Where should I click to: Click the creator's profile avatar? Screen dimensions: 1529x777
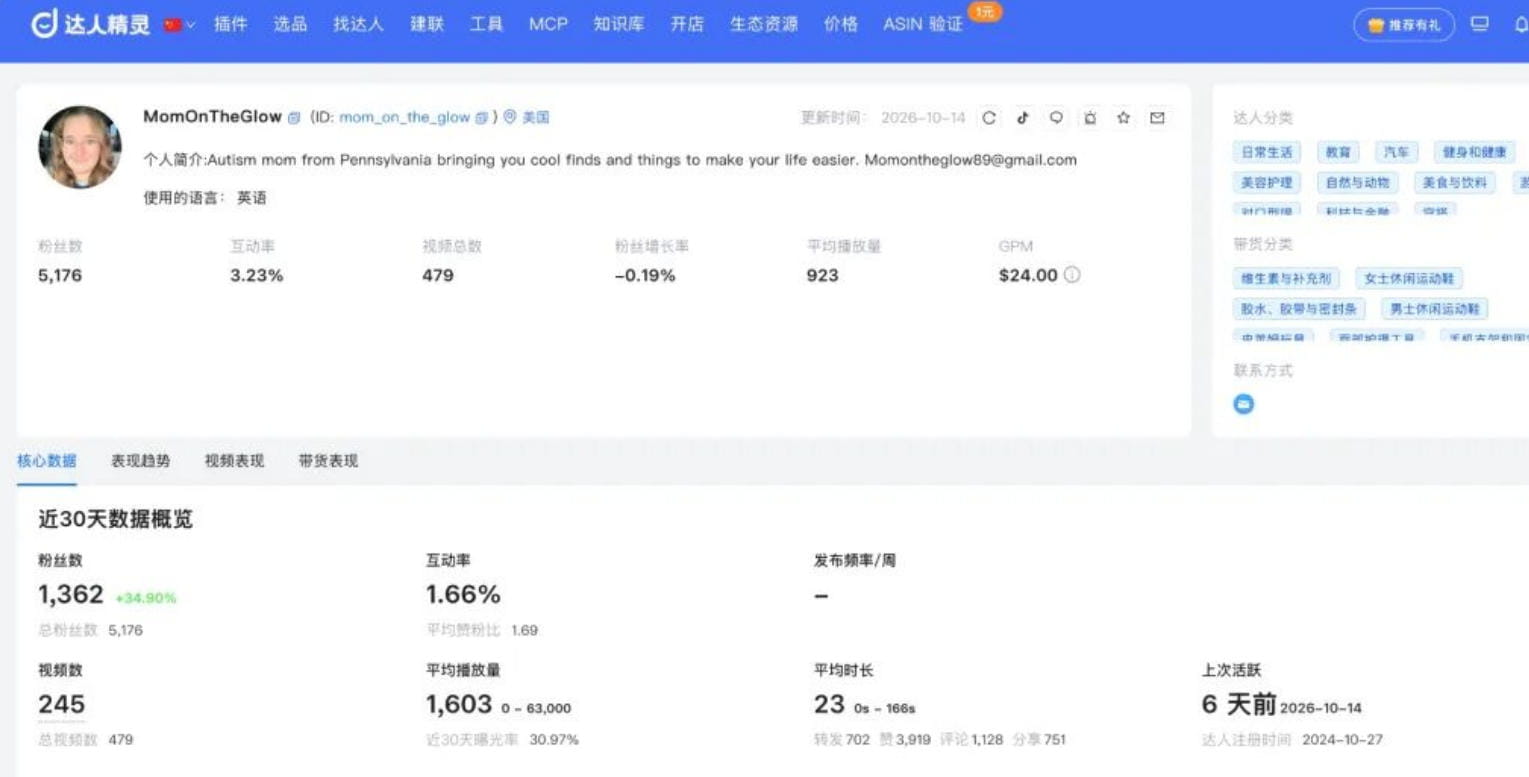(x=80, y=147)
